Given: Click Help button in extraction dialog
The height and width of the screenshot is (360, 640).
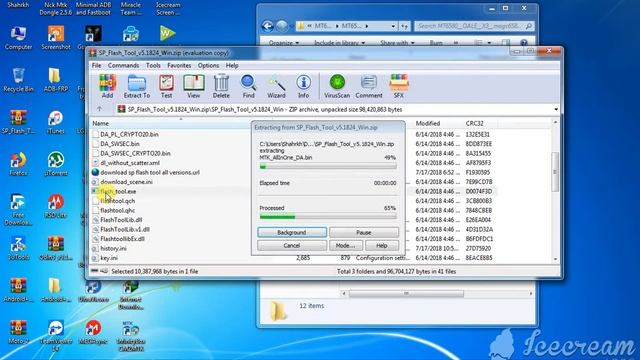Looking at the screenshot, I should (382, 245).
